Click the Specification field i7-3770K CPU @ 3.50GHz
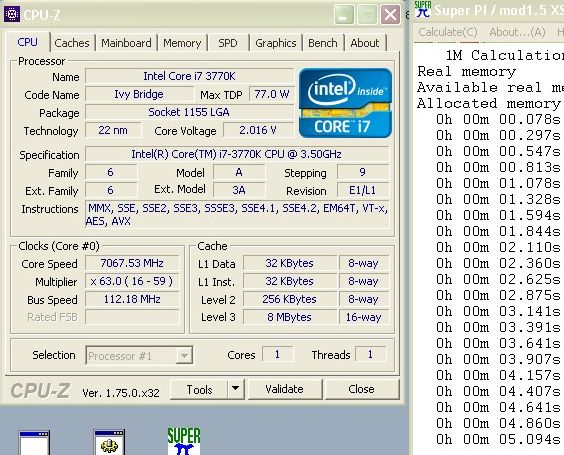The image size is (564, 455). coord(237,154)
